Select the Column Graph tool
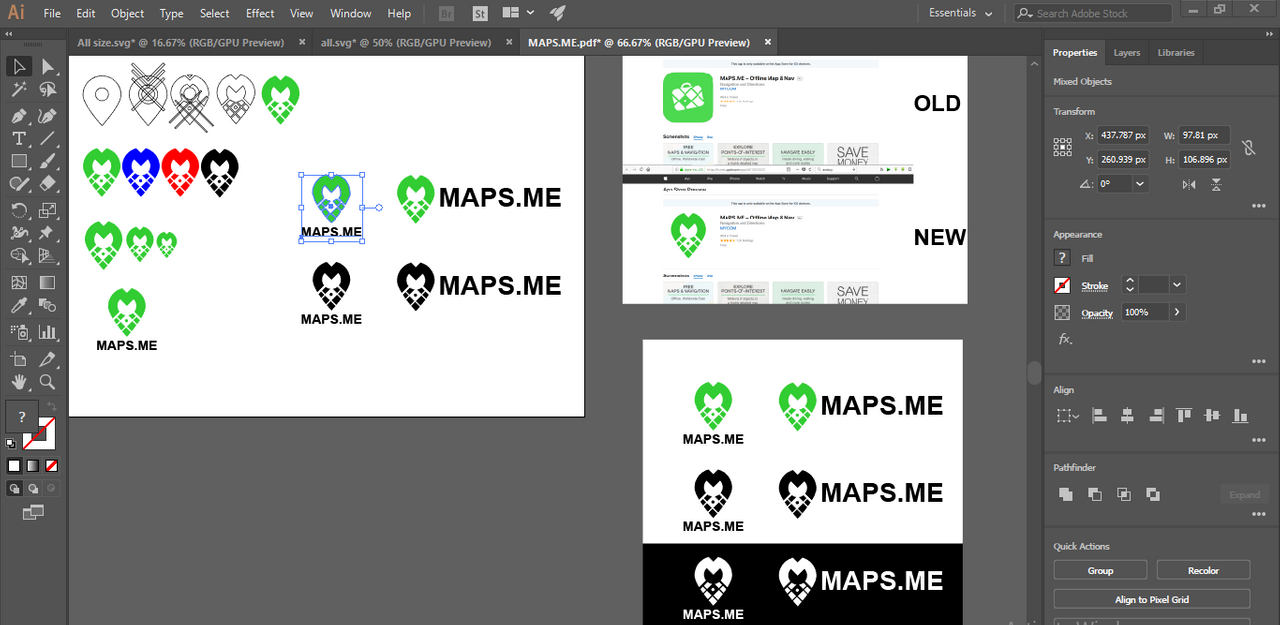The height and width of the screenshot is (625, 1280). [x=47, y=331]
